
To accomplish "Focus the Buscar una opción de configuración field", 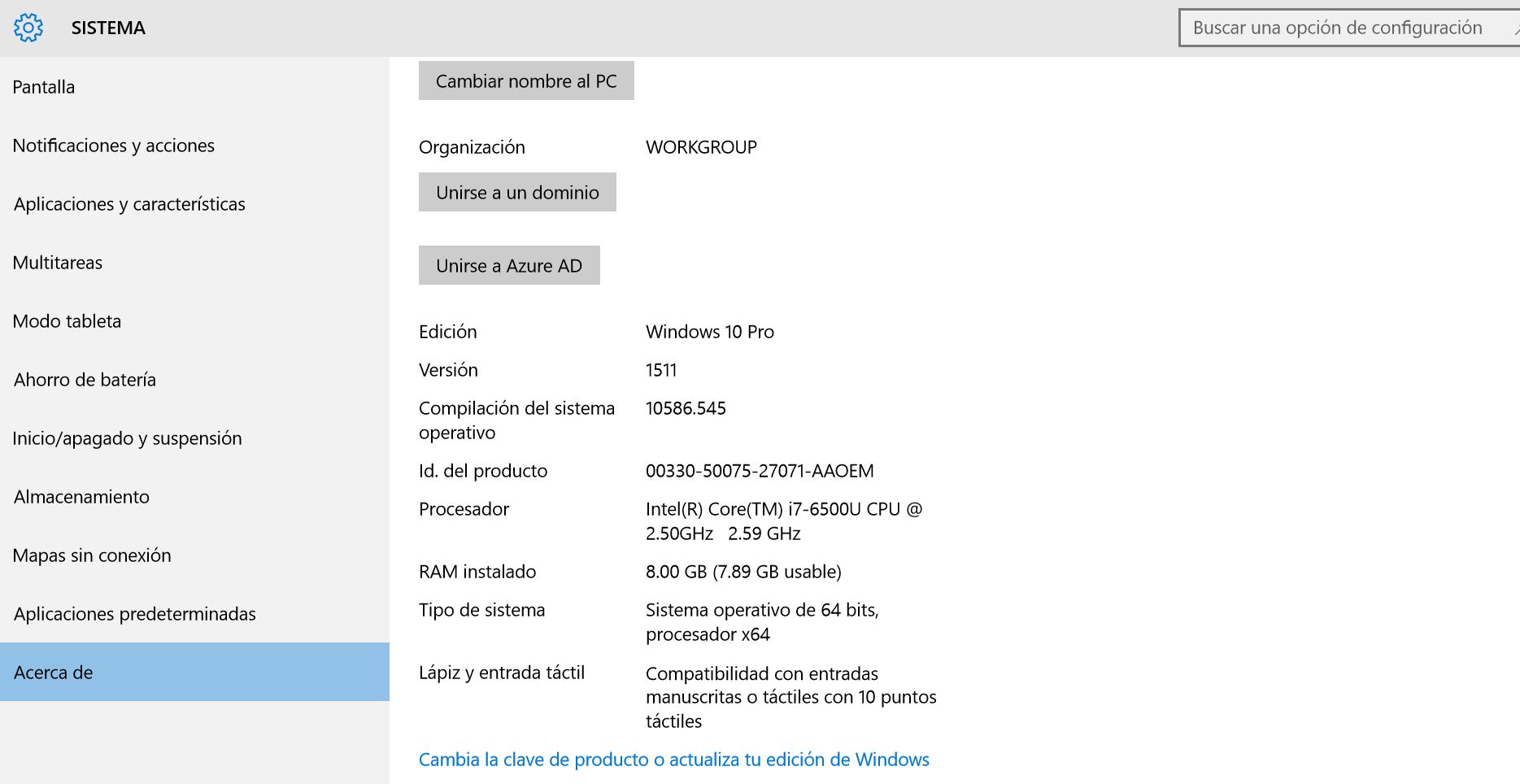I will pos(1348,28).
